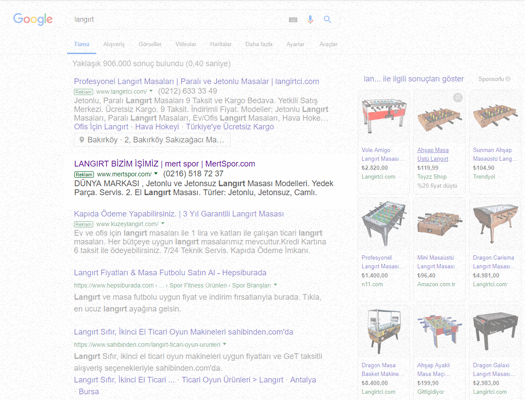
Task: Open the dropdown arrow next to www.mertspor.com
Action: [x=156, y=173]
